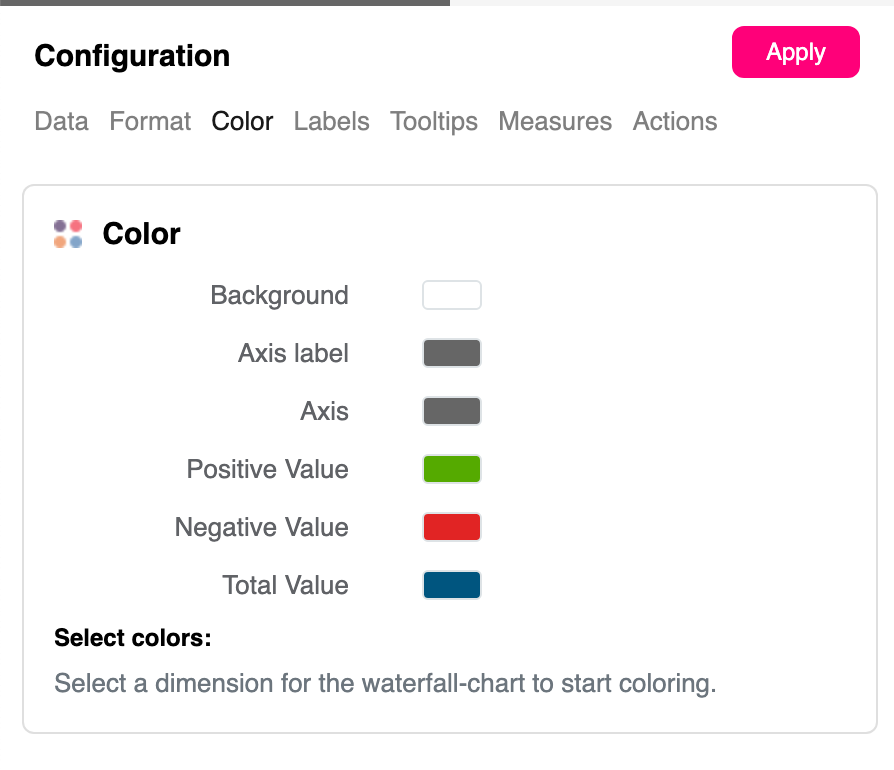
Task: Open the blue Total Value swatch
Action: tap(452, 586)
